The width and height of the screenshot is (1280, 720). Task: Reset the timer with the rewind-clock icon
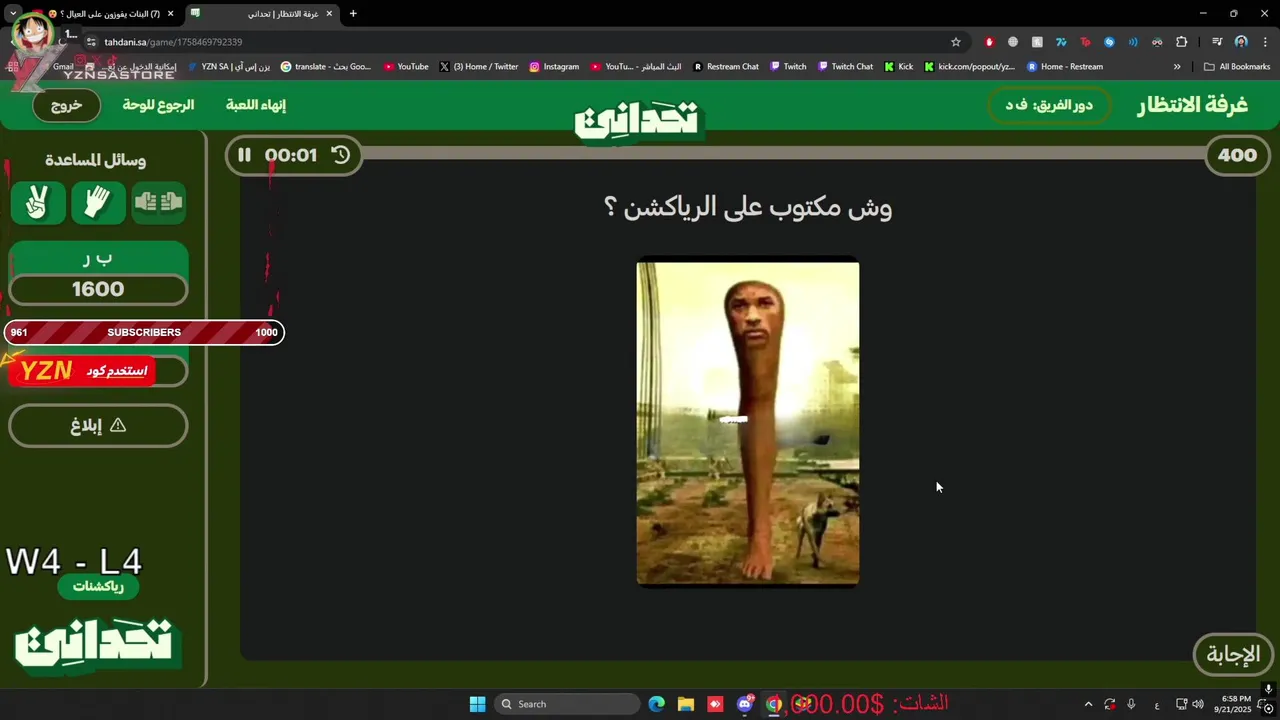click(x=341, y=155)
